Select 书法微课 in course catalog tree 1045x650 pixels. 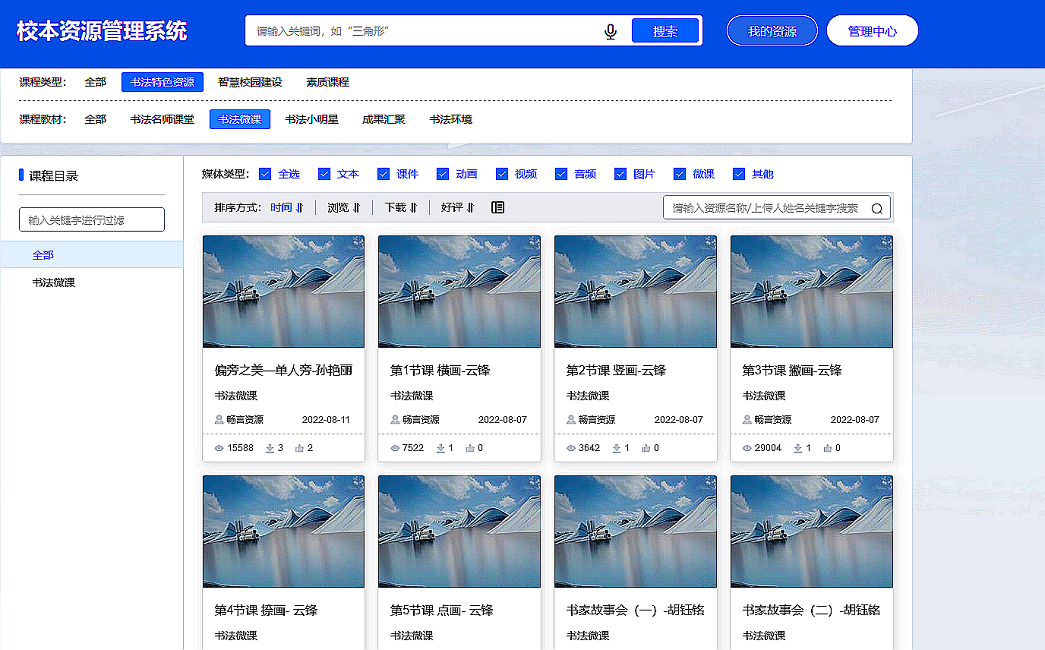click(53, 283)
